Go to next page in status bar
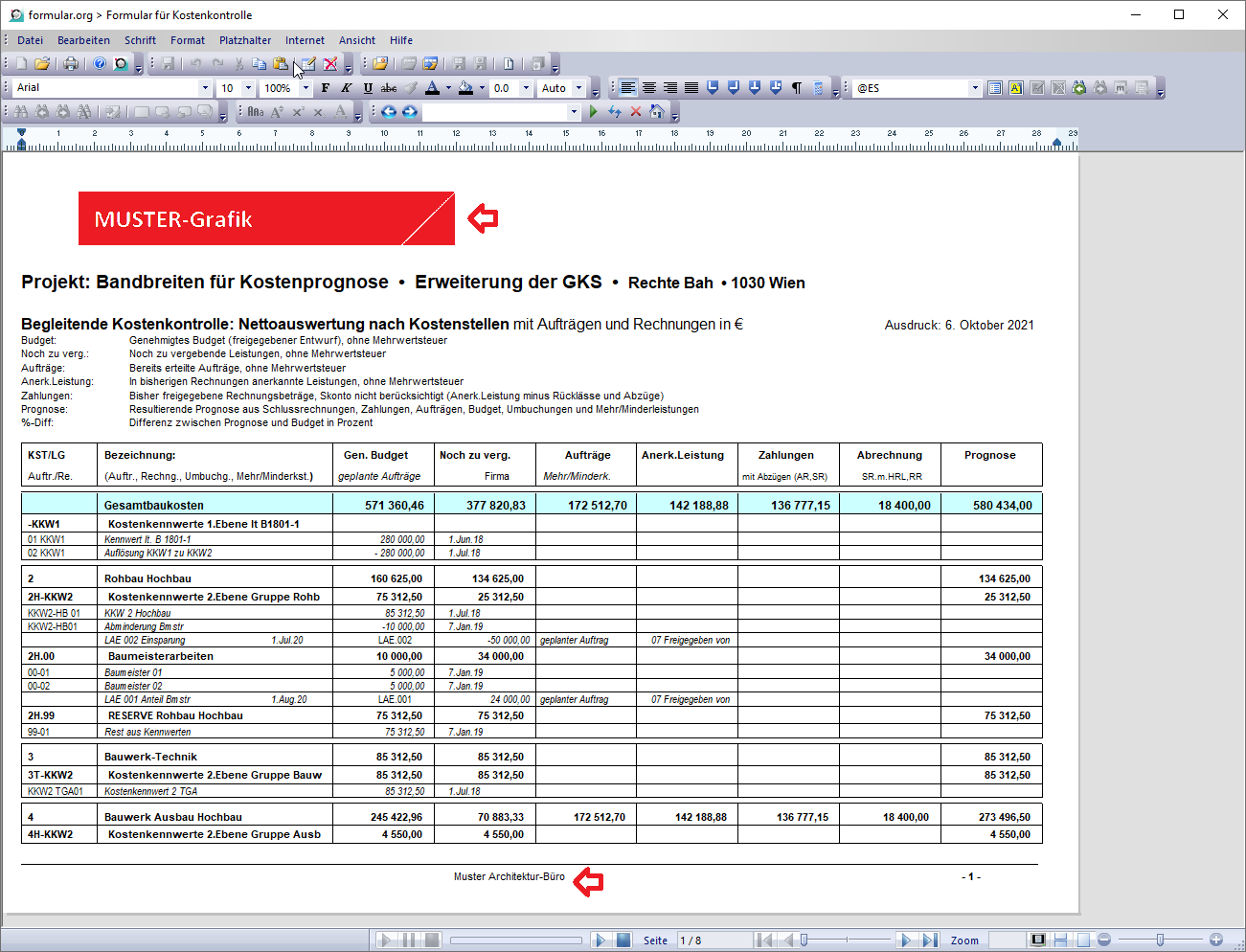Image resolution: width=1246 pixels, height=952 pixels. [x=905, y=941]
